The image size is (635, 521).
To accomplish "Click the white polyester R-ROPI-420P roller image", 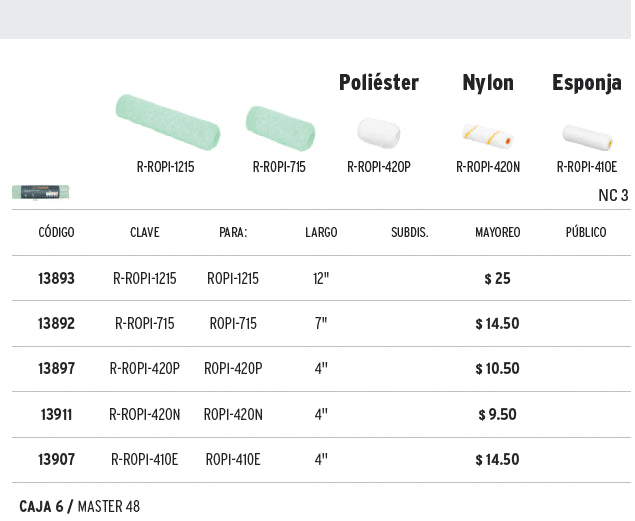I will tap(379, 133).
